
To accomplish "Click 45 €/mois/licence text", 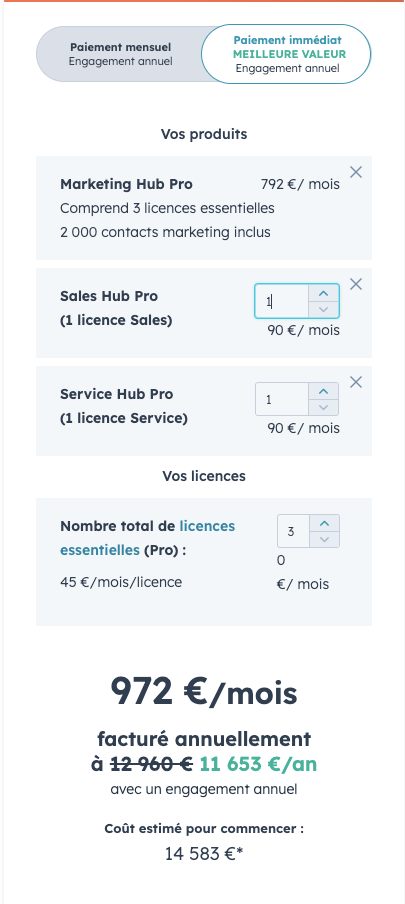I will 121,582.
